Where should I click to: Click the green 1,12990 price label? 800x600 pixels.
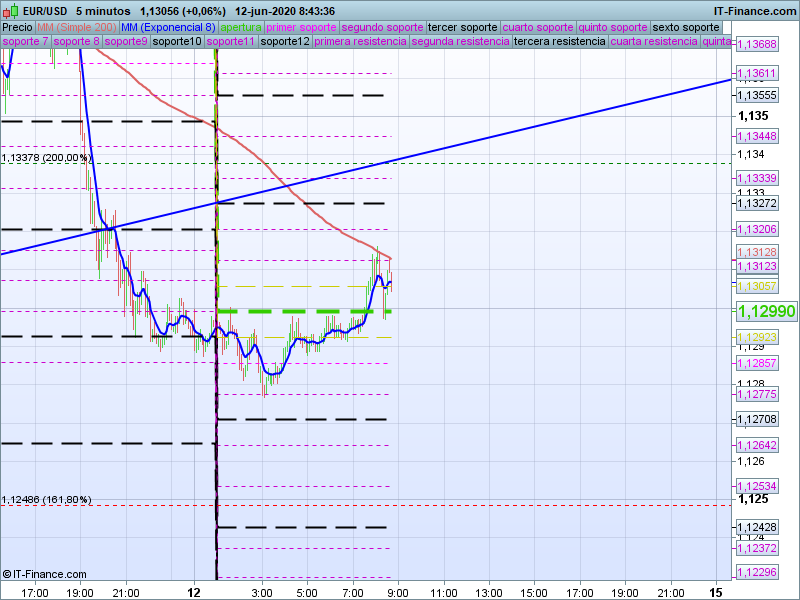coord(766,312)
